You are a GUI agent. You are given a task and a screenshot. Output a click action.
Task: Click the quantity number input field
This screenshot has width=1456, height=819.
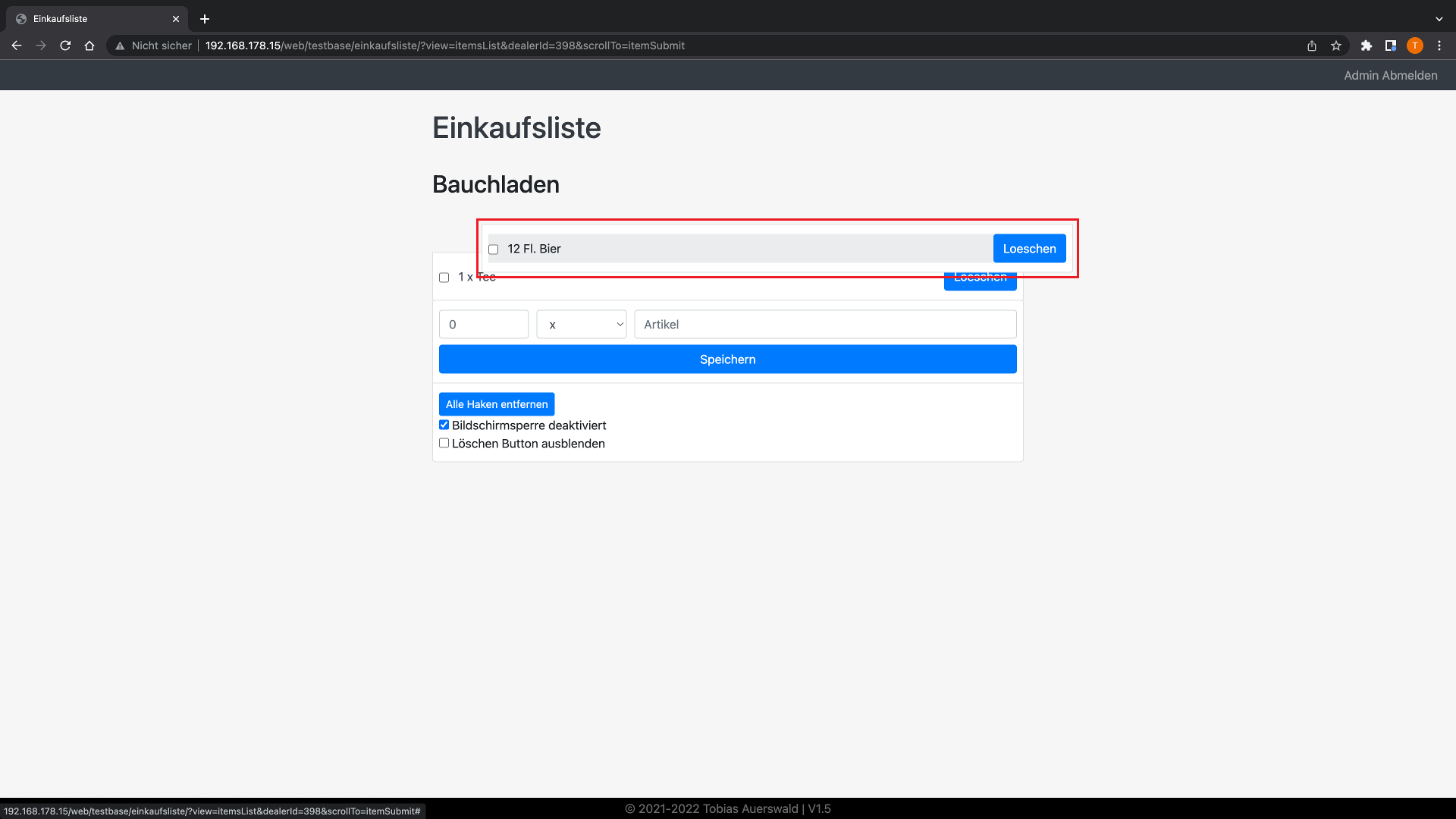tap(483, 324)
